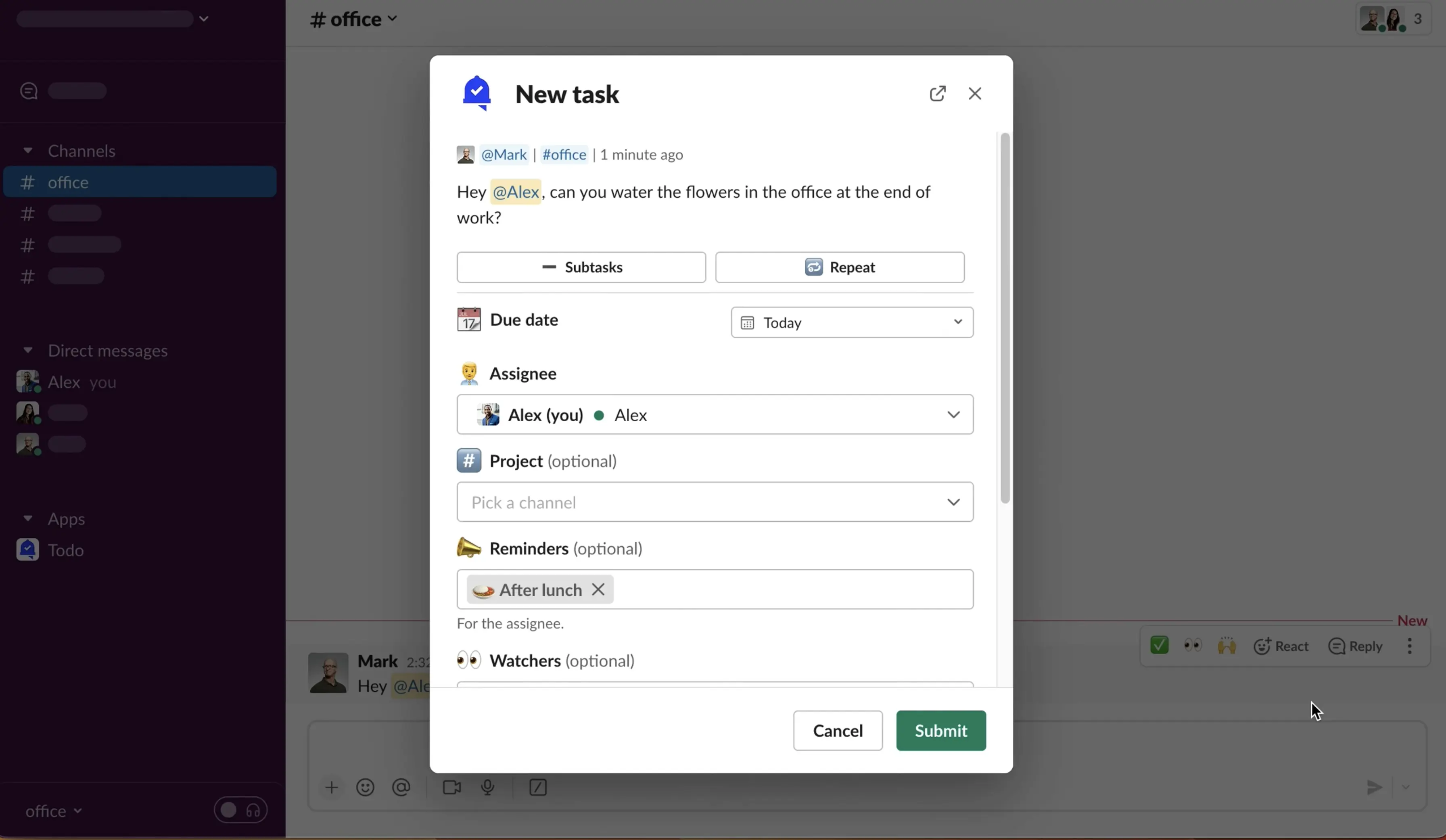
Task: Click the green checkmark reaction icon
Action: click(1159, 646)
